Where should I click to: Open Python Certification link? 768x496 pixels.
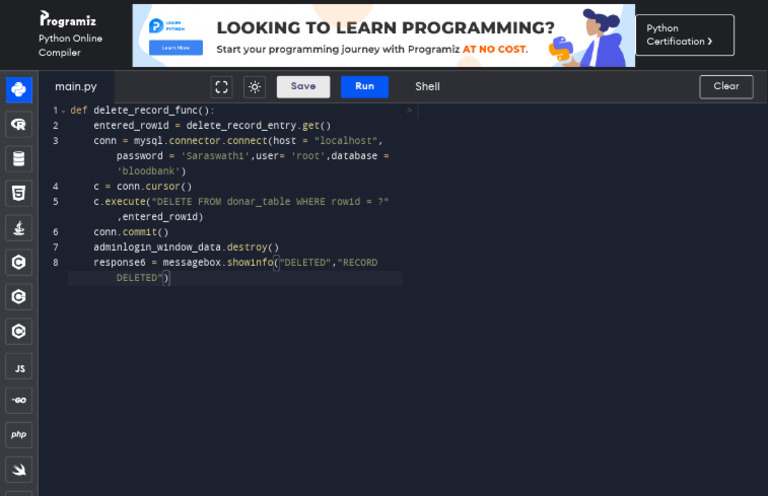pos(685,35)
